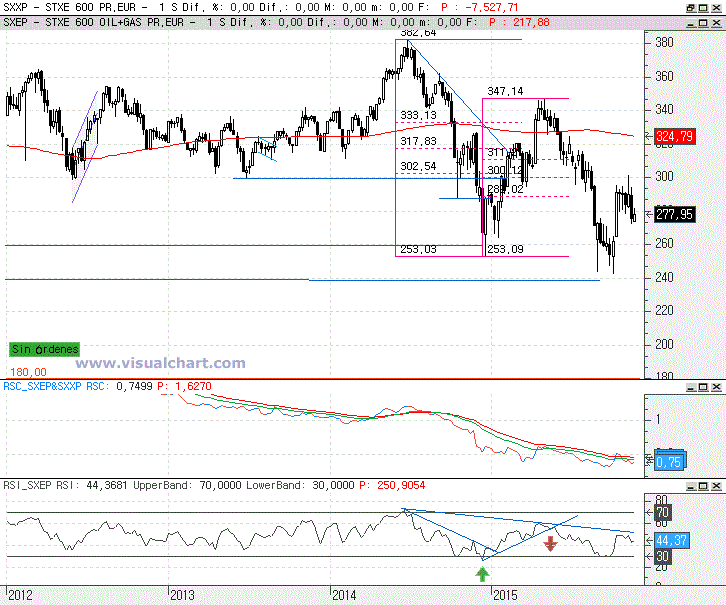Click the 200 price axis value
The image size is (726, 605).
(x=664, y=344)
